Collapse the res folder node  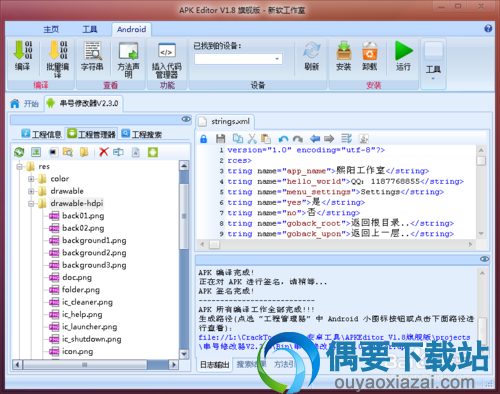19,166
